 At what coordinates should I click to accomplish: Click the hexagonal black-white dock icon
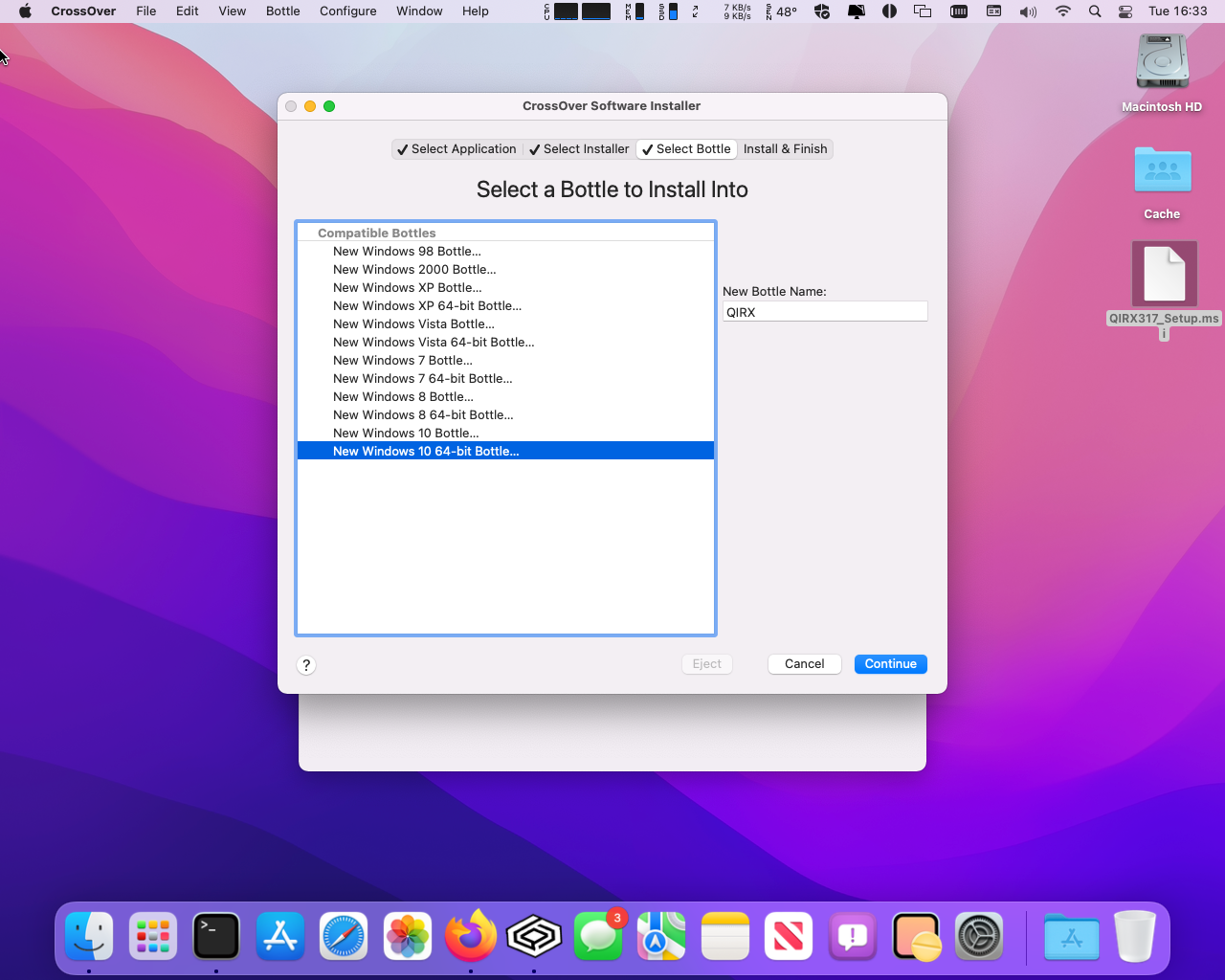tap(534, 935)
